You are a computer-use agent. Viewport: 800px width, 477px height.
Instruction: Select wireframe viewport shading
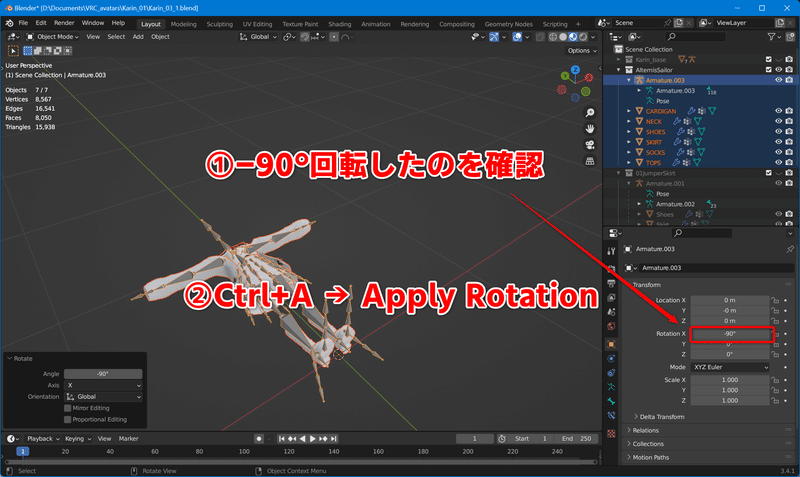click(553, 37)
